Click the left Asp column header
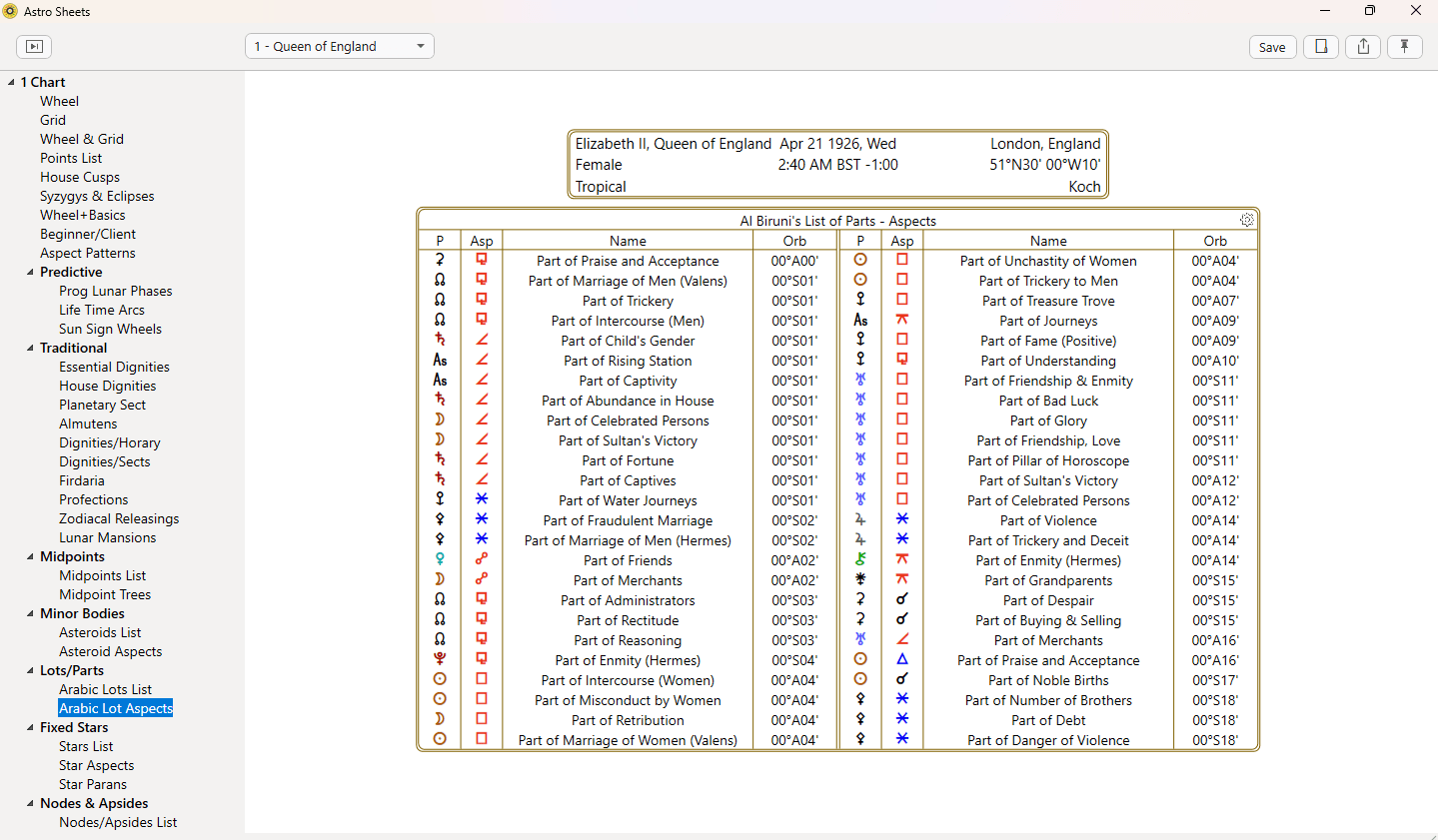The image size is (1438, 840). point(482,241)
